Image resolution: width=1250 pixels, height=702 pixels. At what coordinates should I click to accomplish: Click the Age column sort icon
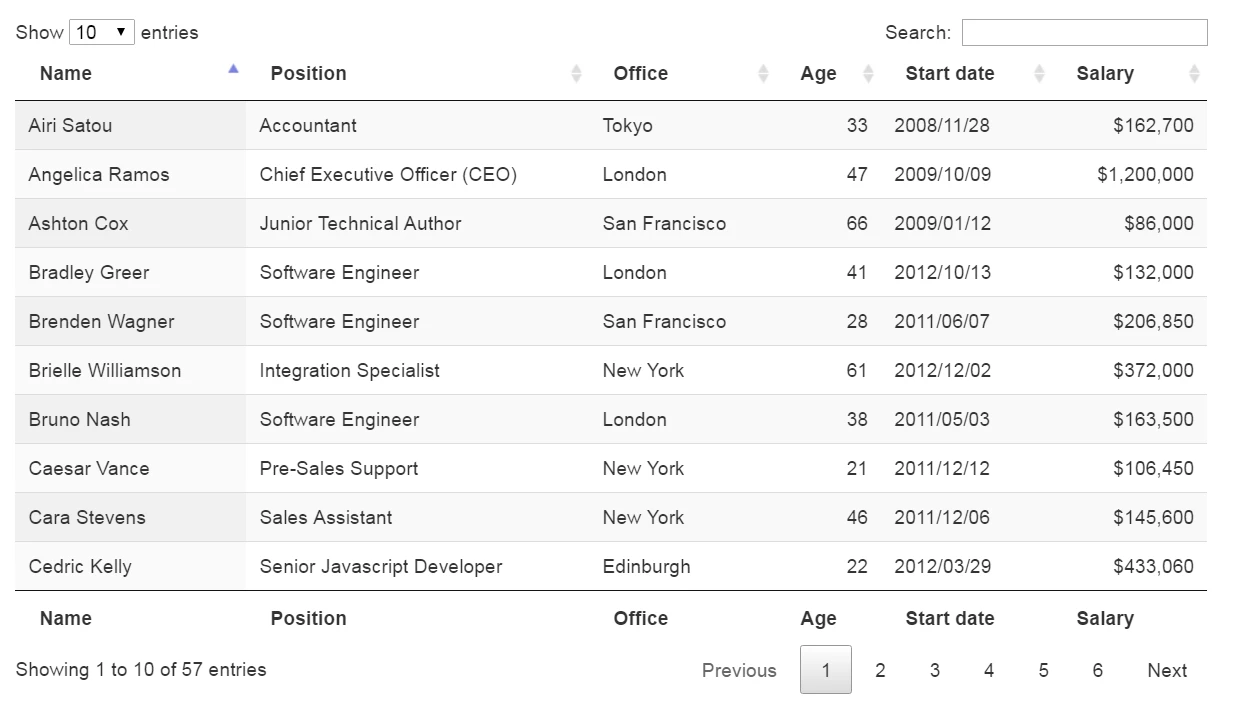coord(868,74)
